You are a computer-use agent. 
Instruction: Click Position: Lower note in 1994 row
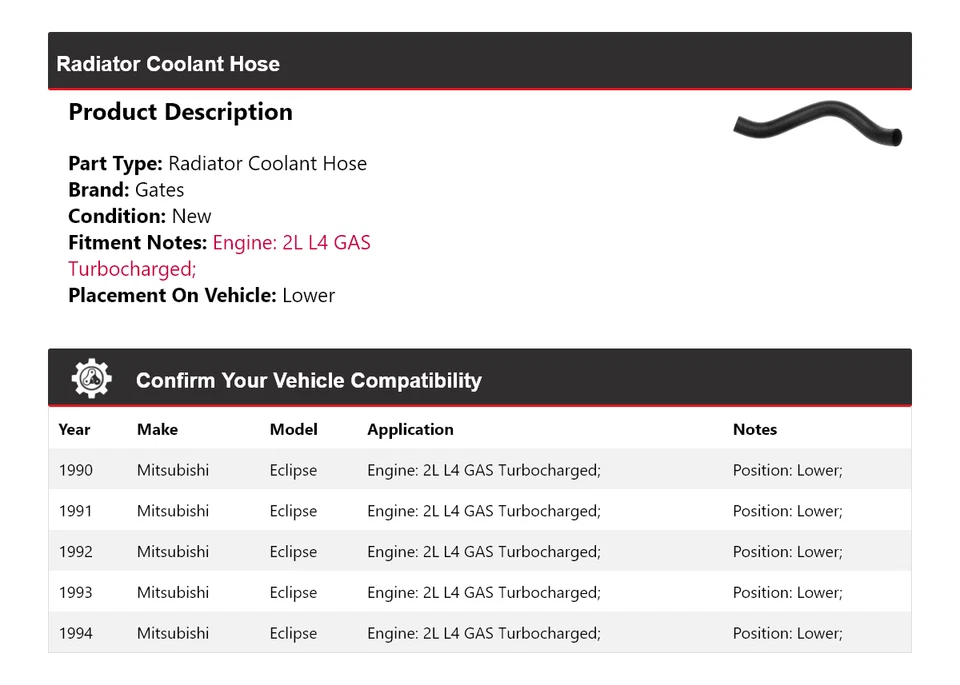(787, 633)
